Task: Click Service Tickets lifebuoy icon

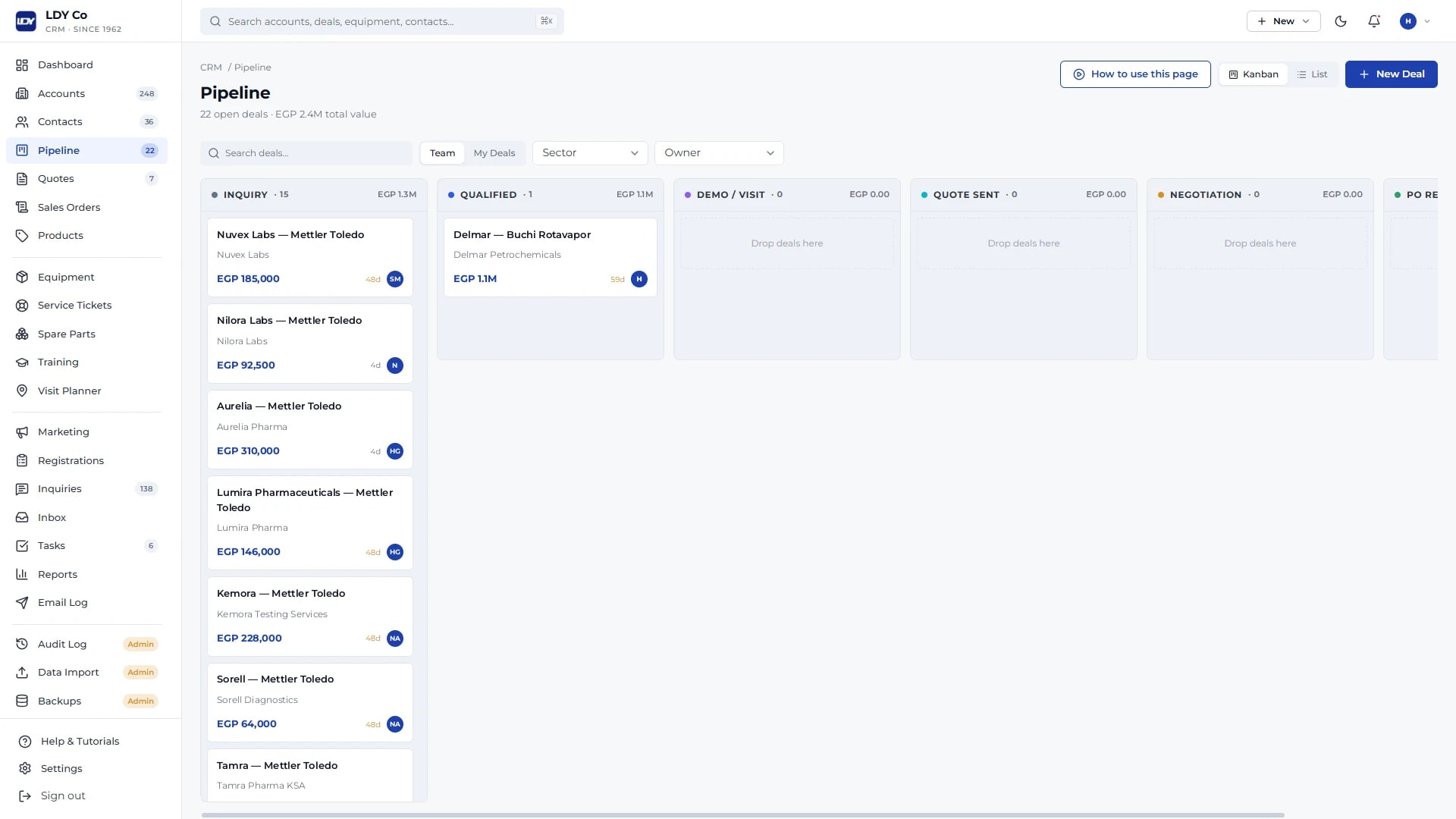Action: [22, 306]
